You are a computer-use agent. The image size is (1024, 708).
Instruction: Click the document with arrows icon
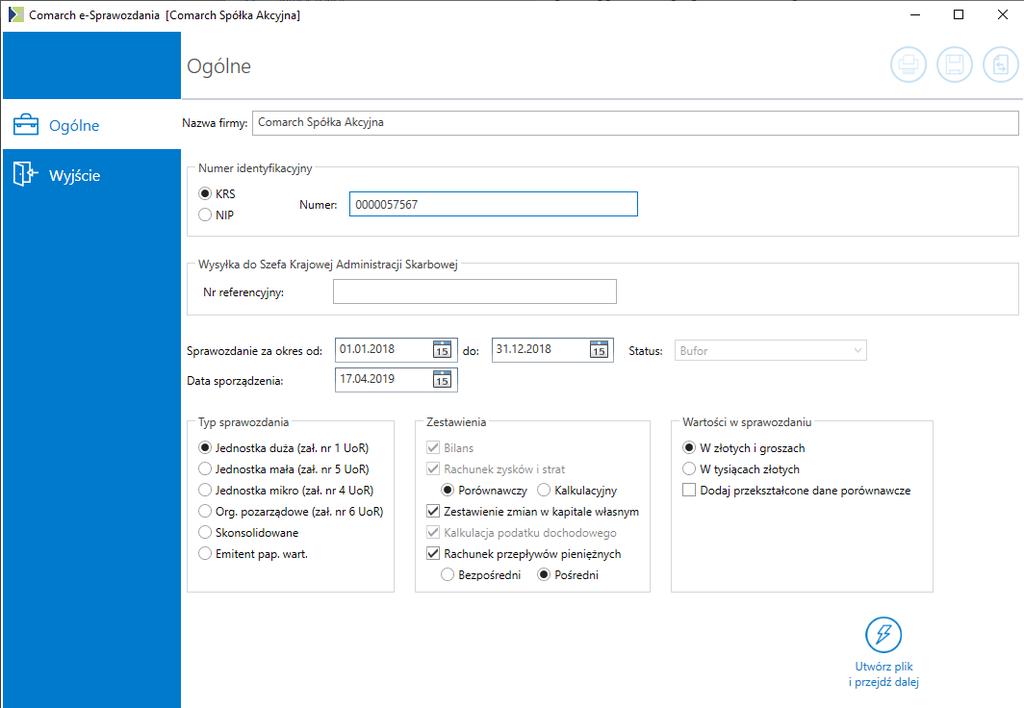[x=1001, y=65]
